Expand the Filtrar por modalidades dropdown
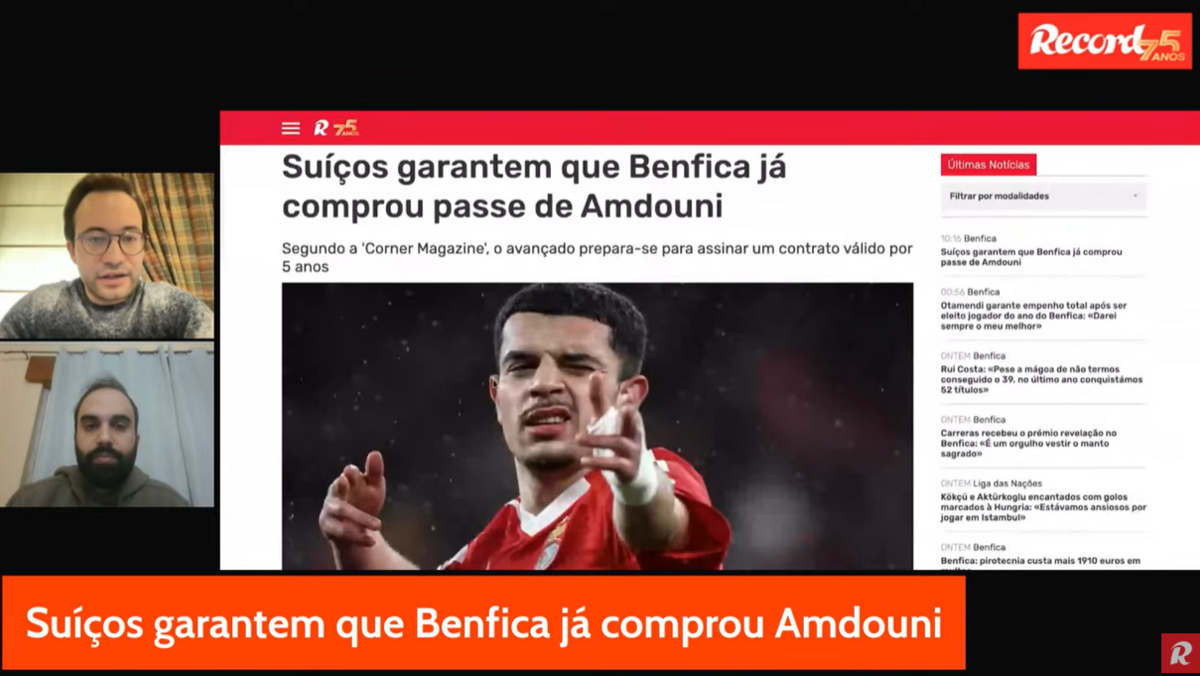1200x676 pixels. click(1044, 196)
